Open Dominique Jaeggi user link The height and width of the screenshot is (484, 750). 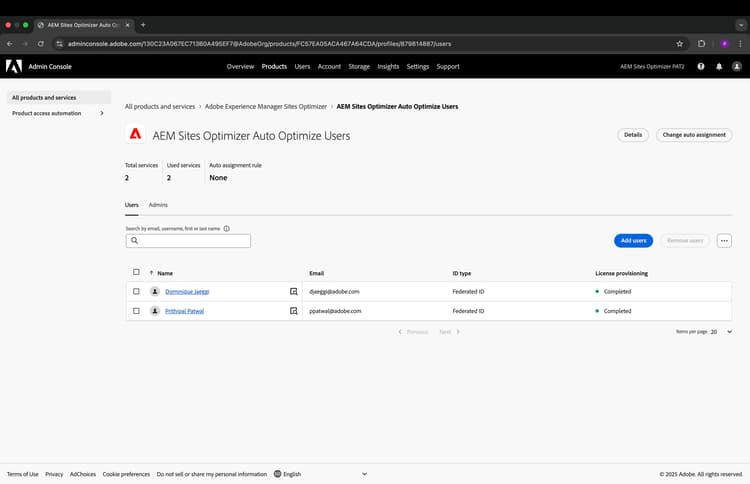(187, 291)
